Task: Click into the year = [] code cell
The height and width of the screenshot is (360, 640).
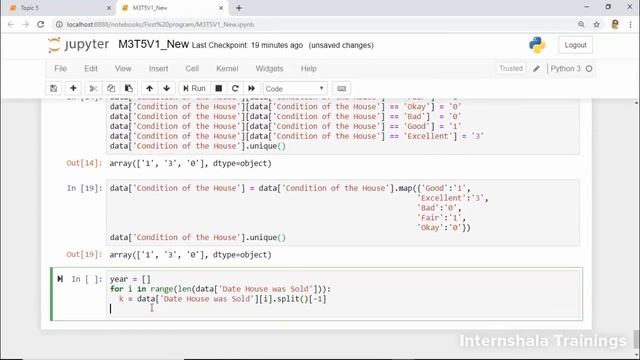Action: pyautogui.click(x=343, y=294)
